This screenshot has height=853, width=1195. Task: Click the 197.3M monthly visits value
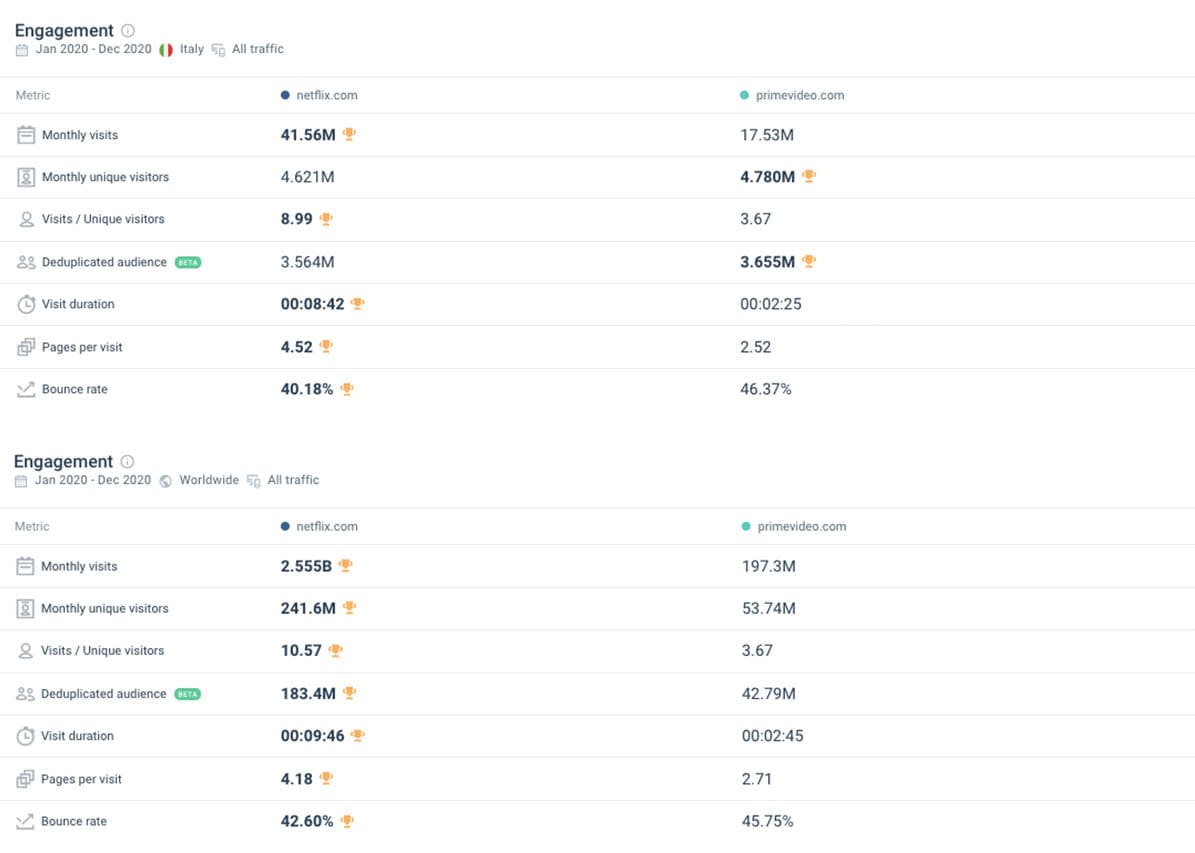coord(769,566)
